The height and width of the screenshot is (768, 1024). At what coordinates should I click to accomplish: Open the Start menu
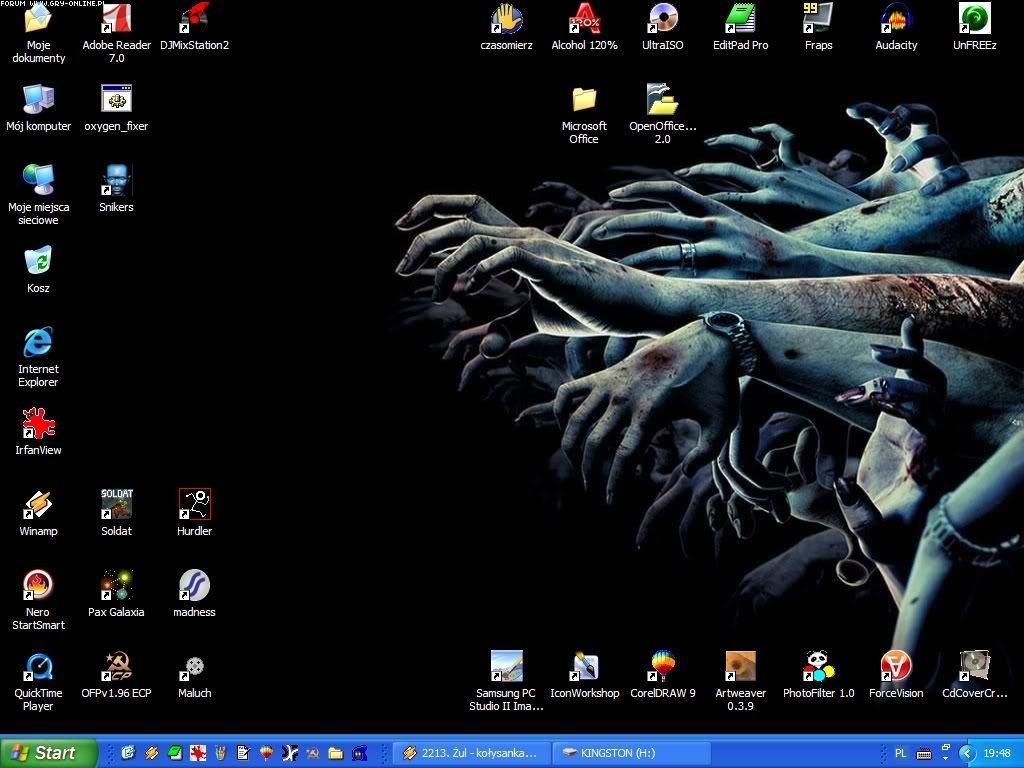click(48, 753)
